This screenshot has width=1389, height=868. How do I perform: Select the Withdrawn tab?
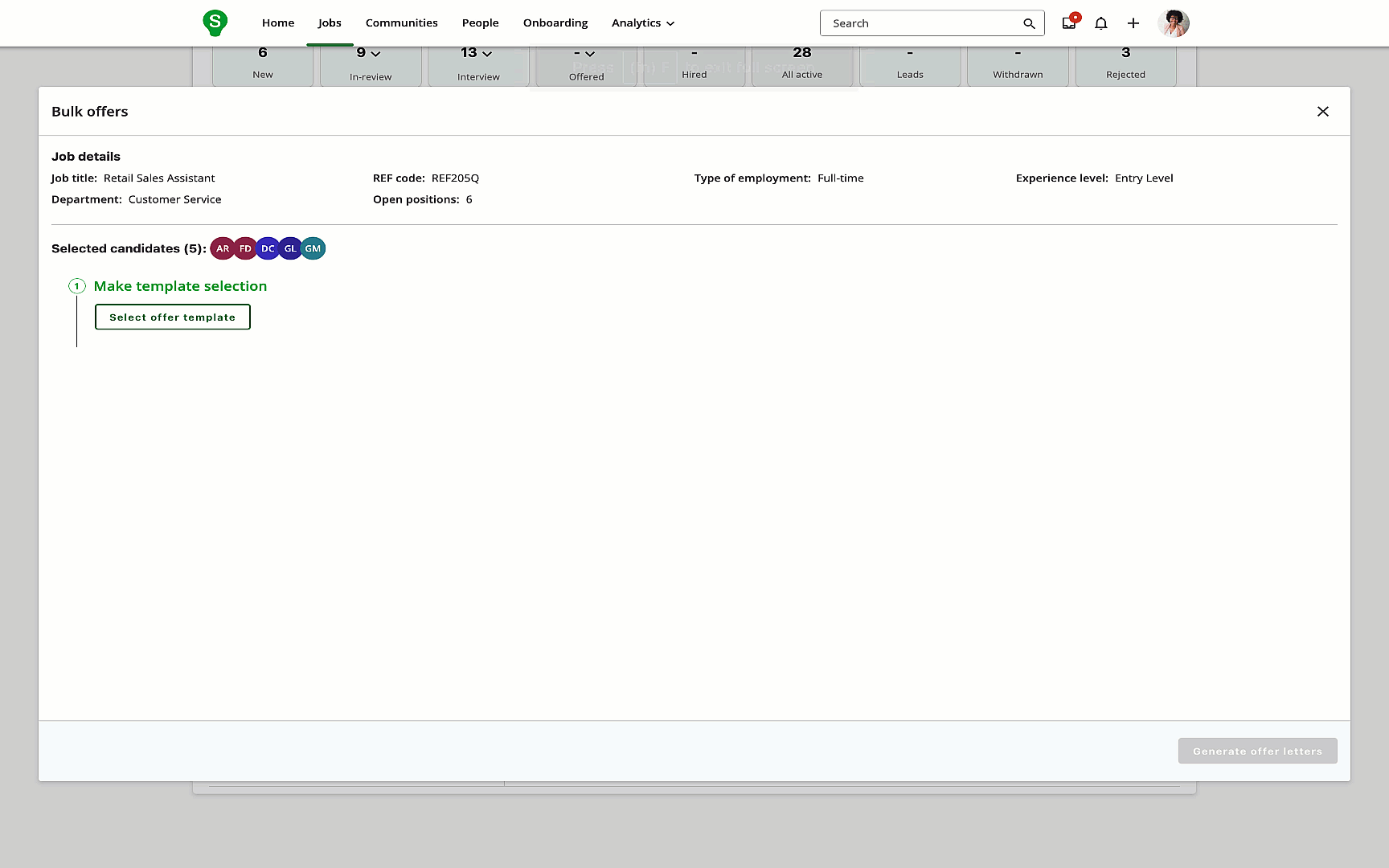pos(1018,64)
